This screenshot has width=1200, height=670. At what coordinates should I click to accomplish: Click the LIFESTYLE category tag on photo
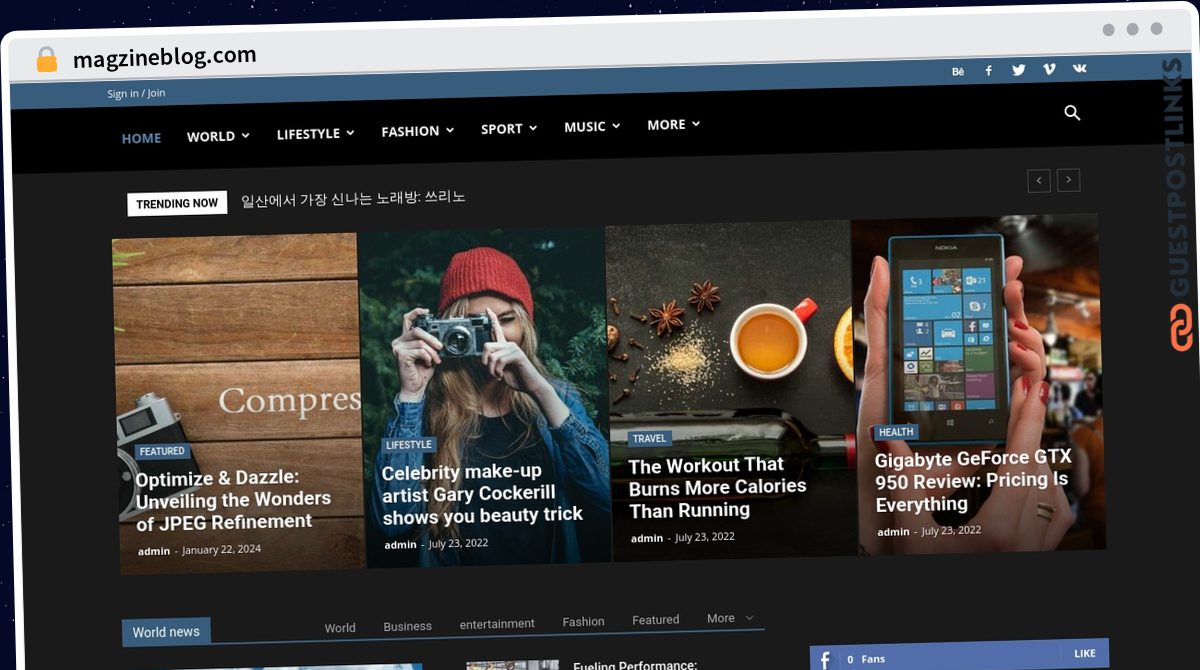pos(409,445)
